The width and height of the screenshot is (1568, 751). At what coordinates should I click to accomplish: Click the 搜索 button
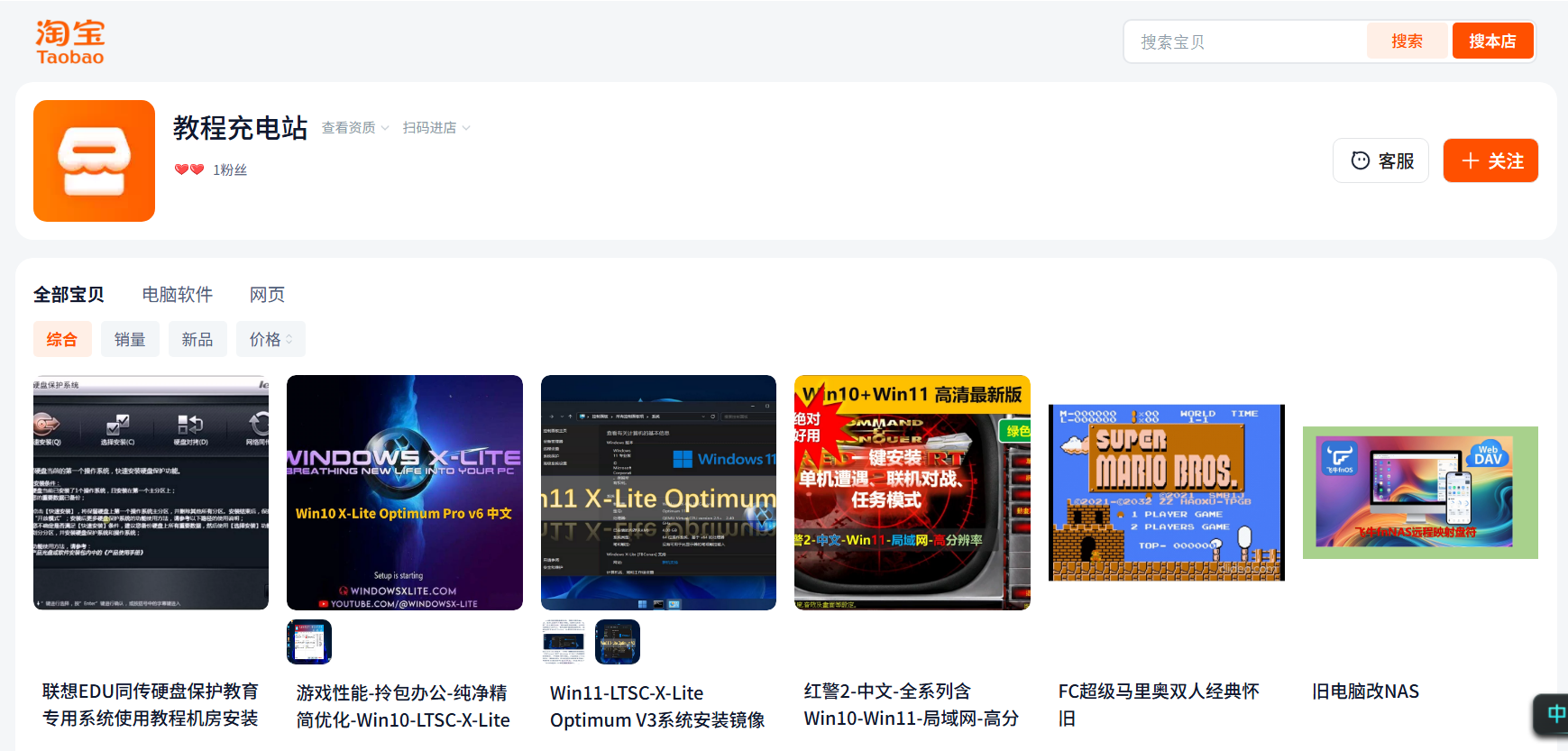pos(1407,41)
